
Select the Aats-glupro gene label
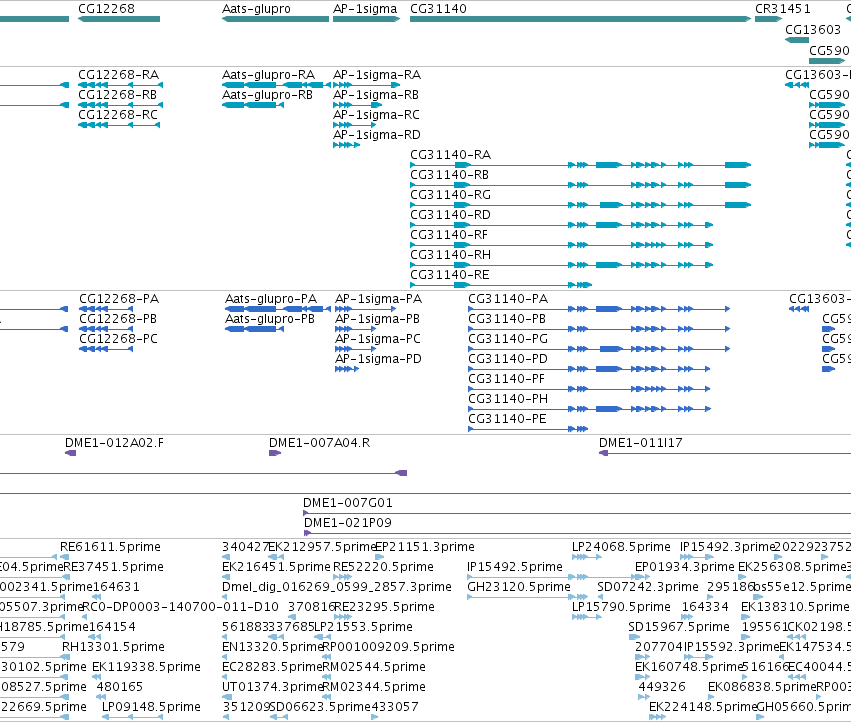click(x=256, y=9)
